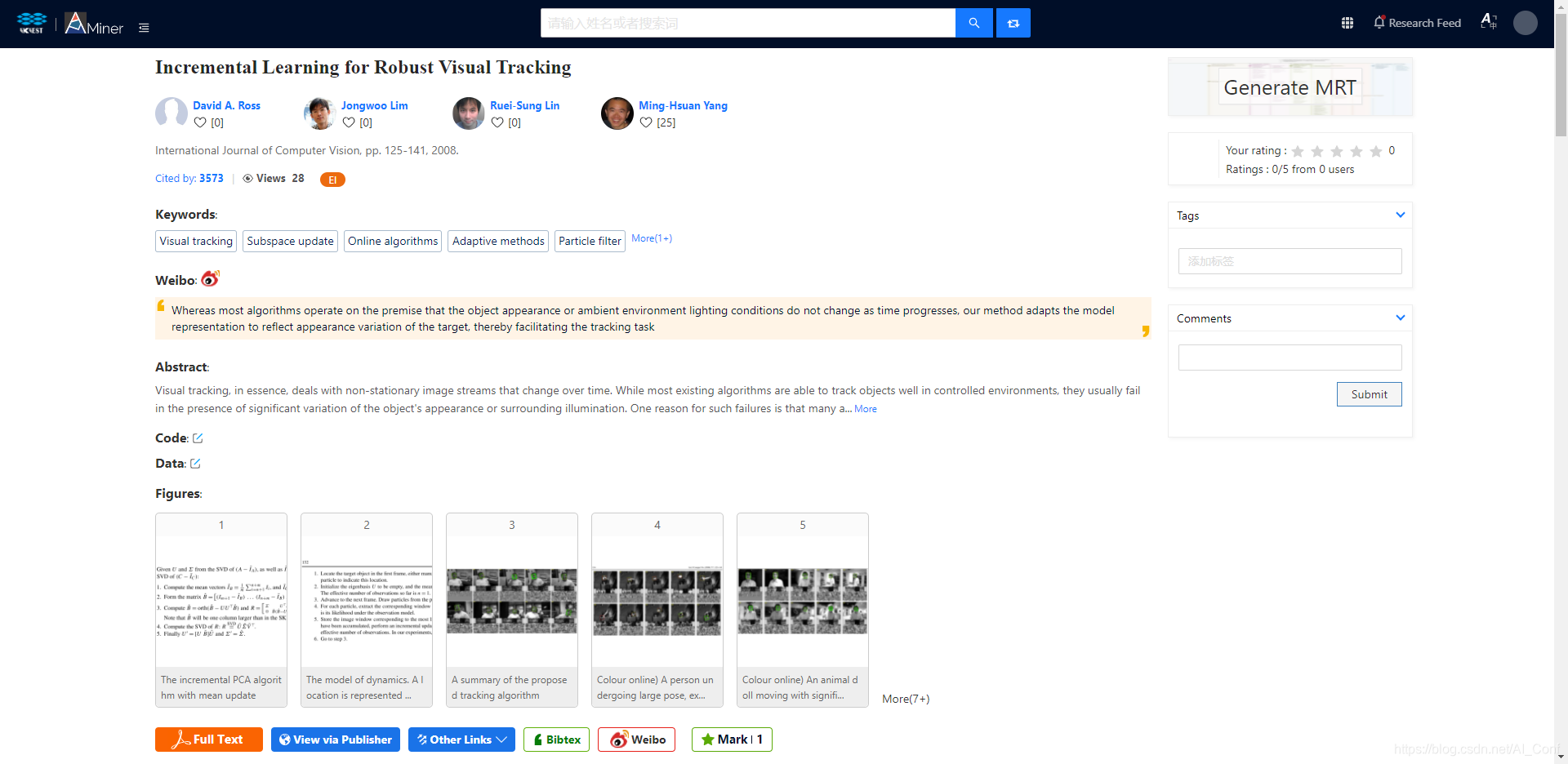Open Ming-Hsuan Yang author link
This screenshot has height=764, width=1568.
click(x=683, y=105)
